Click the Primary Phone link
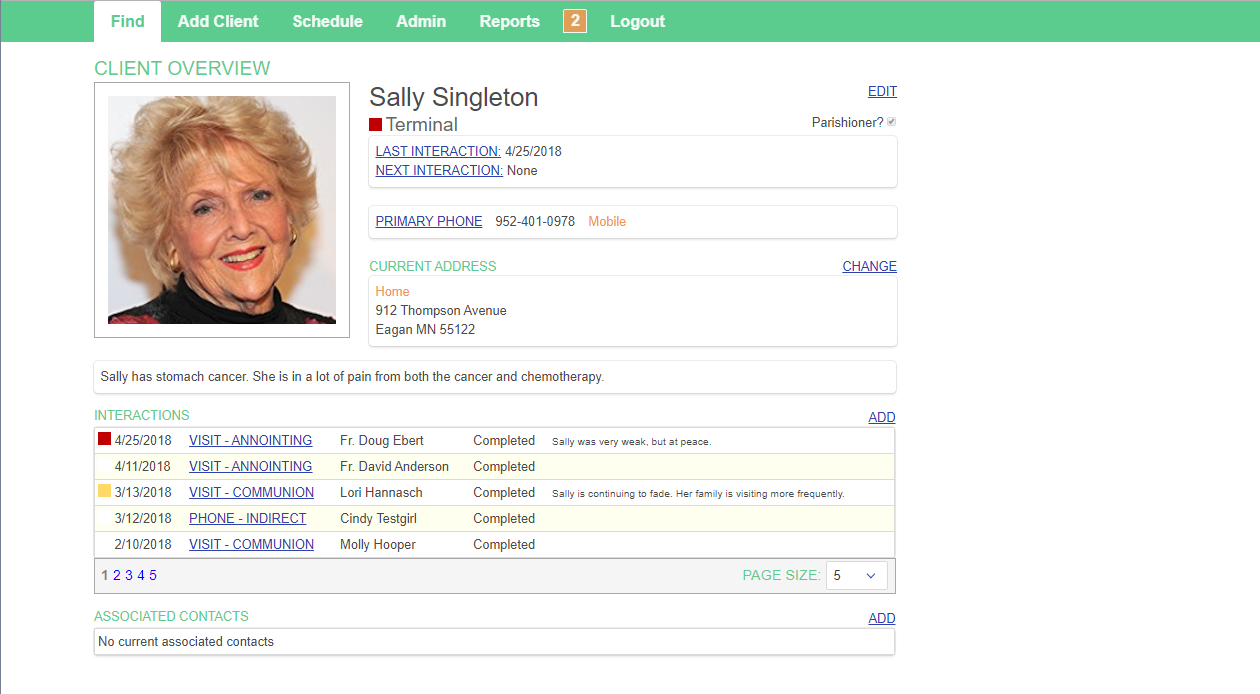The height and width of the screenshot is (694, 1260). click(429, 222)
